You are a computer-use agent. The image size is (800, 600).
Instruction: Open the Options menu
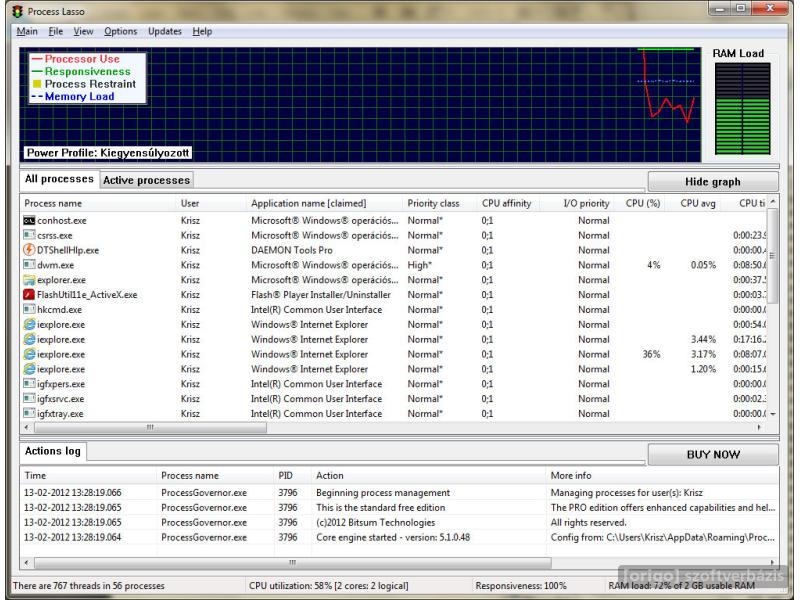point(120,32)
